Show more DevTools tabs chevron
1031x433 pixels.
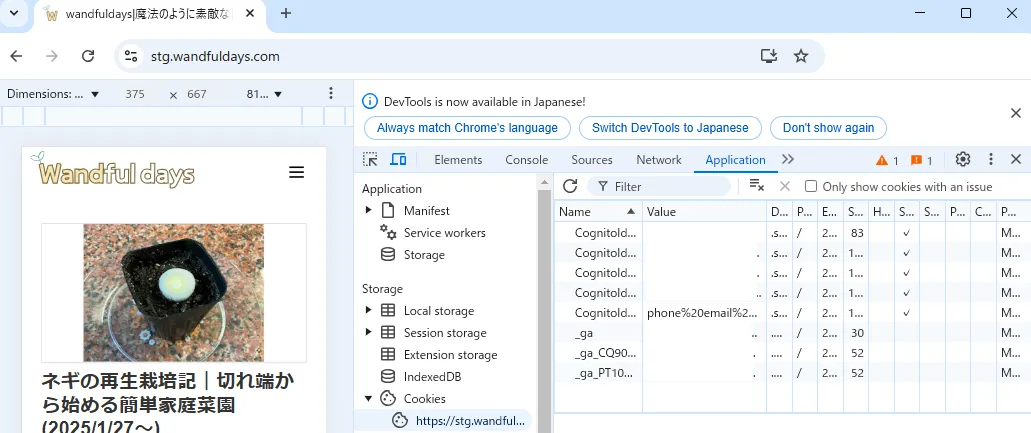(x=788, y=160)
